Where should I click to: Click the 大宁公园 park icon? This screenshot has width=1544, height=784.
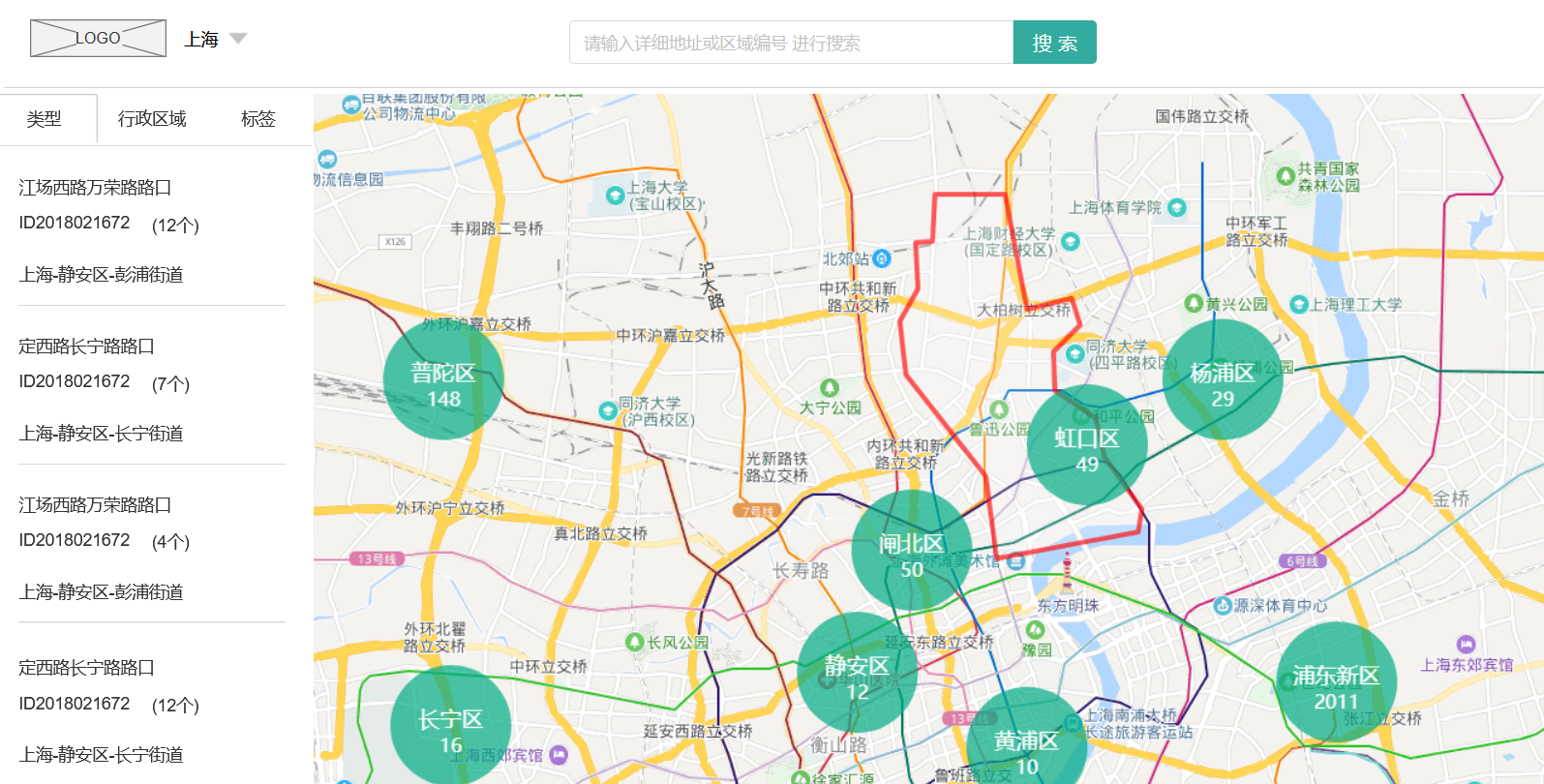click(x=829, y=388)
